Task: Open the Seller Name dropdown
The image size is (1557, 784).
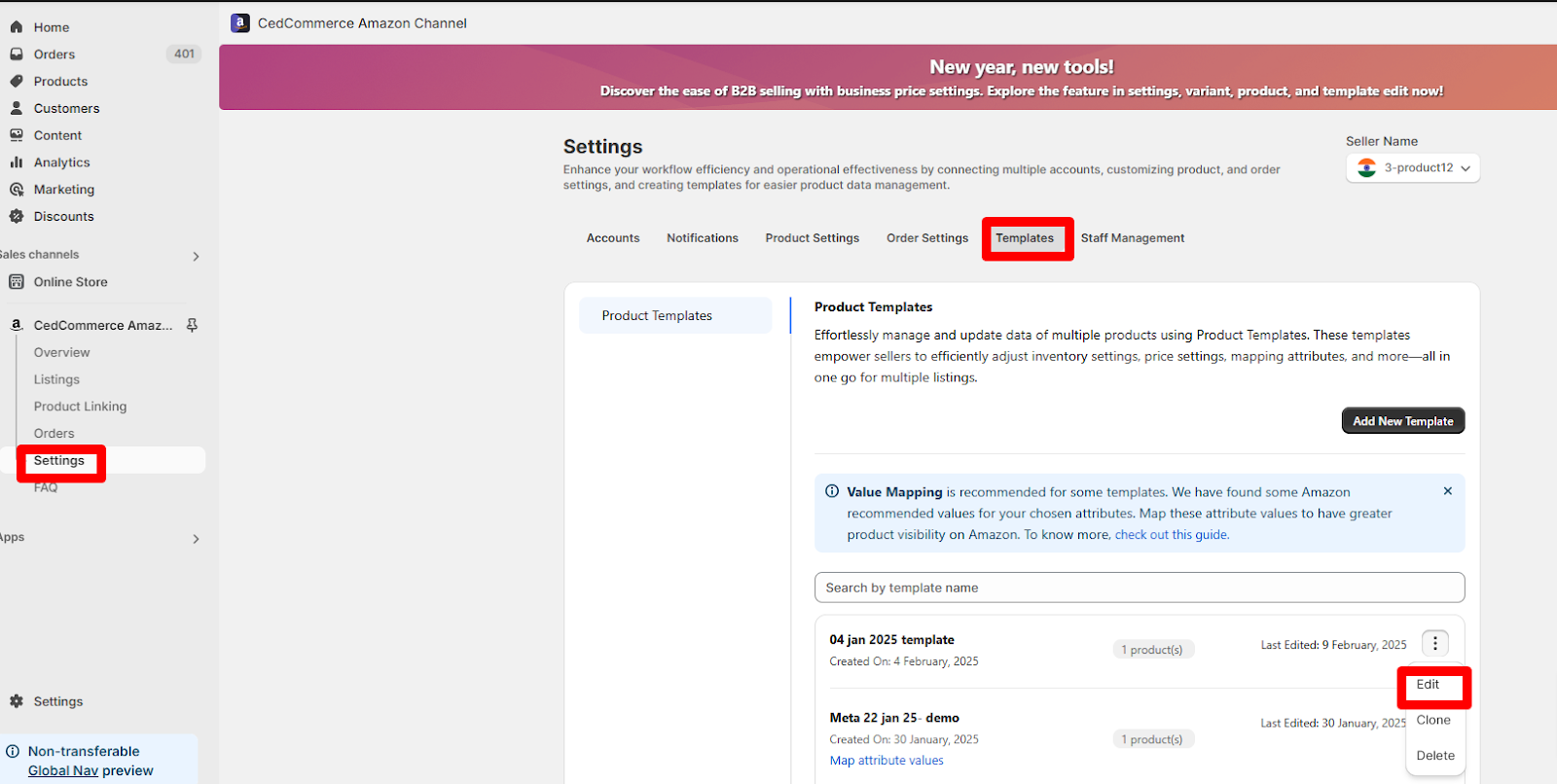Action: [x=1412, y=167]
